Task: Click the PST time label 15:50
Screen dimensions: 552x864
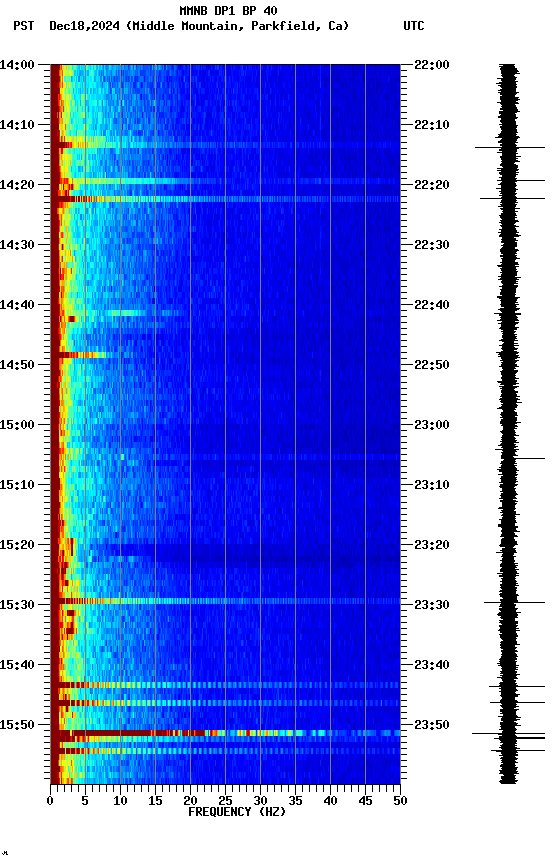Action: point(17,725)
